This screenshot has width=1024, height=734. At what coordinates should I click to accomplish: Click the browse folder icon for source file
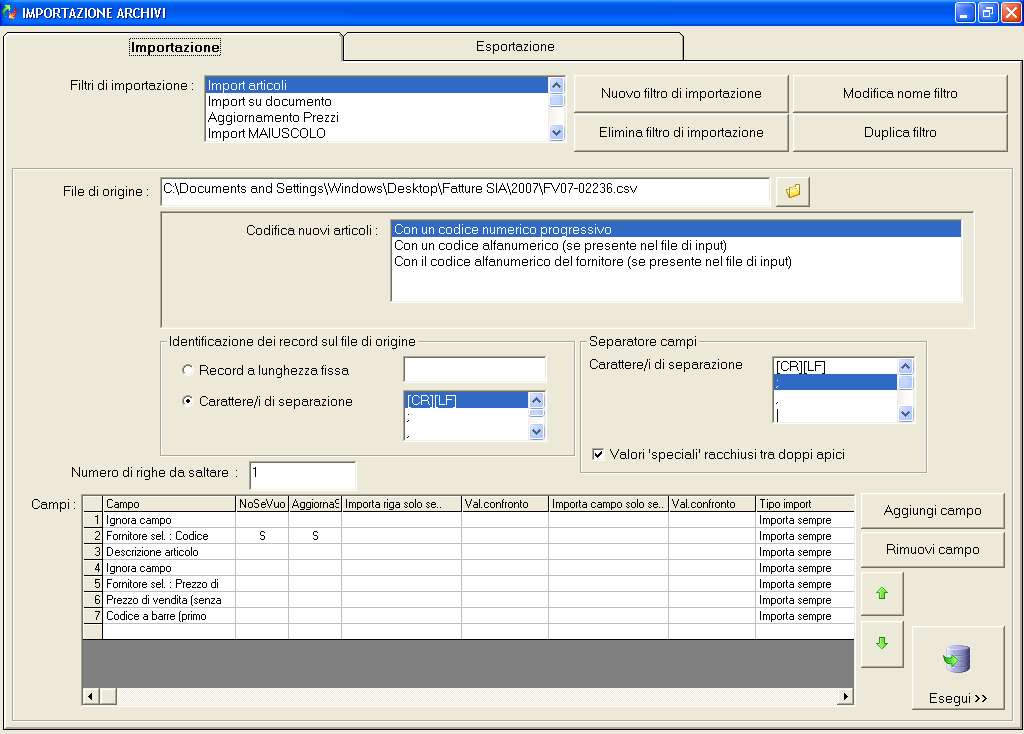point(792,191)
